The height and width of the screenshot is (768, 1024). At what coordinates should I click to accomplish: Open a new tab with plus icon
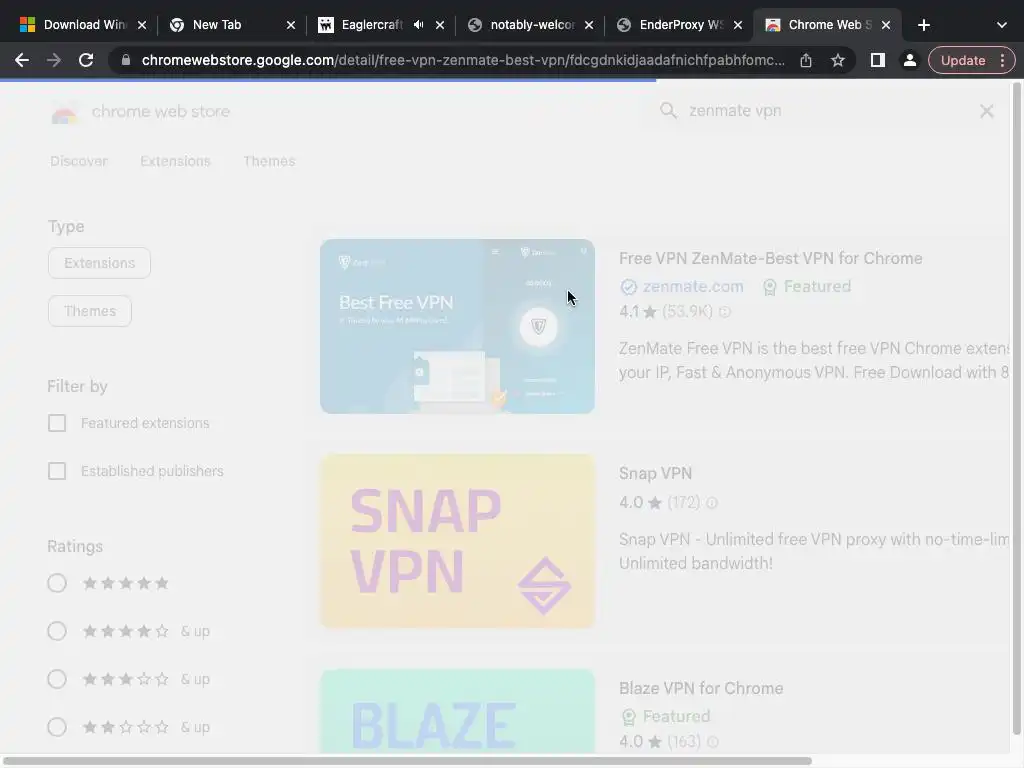tap(923, 25)
